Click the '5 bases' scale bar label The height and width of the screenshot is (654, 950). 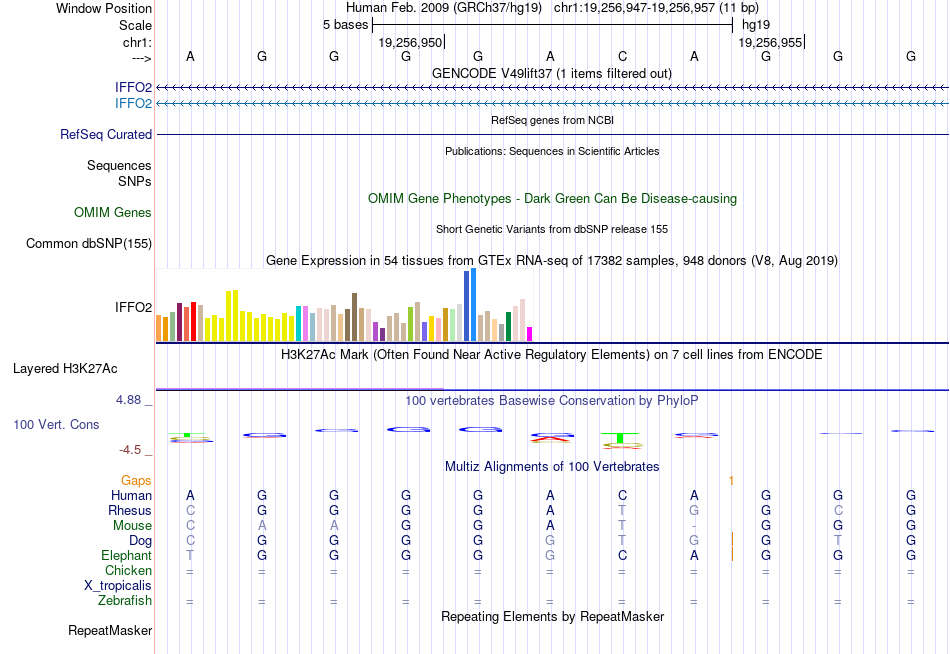pyautogui.click(x=345, y=25)
